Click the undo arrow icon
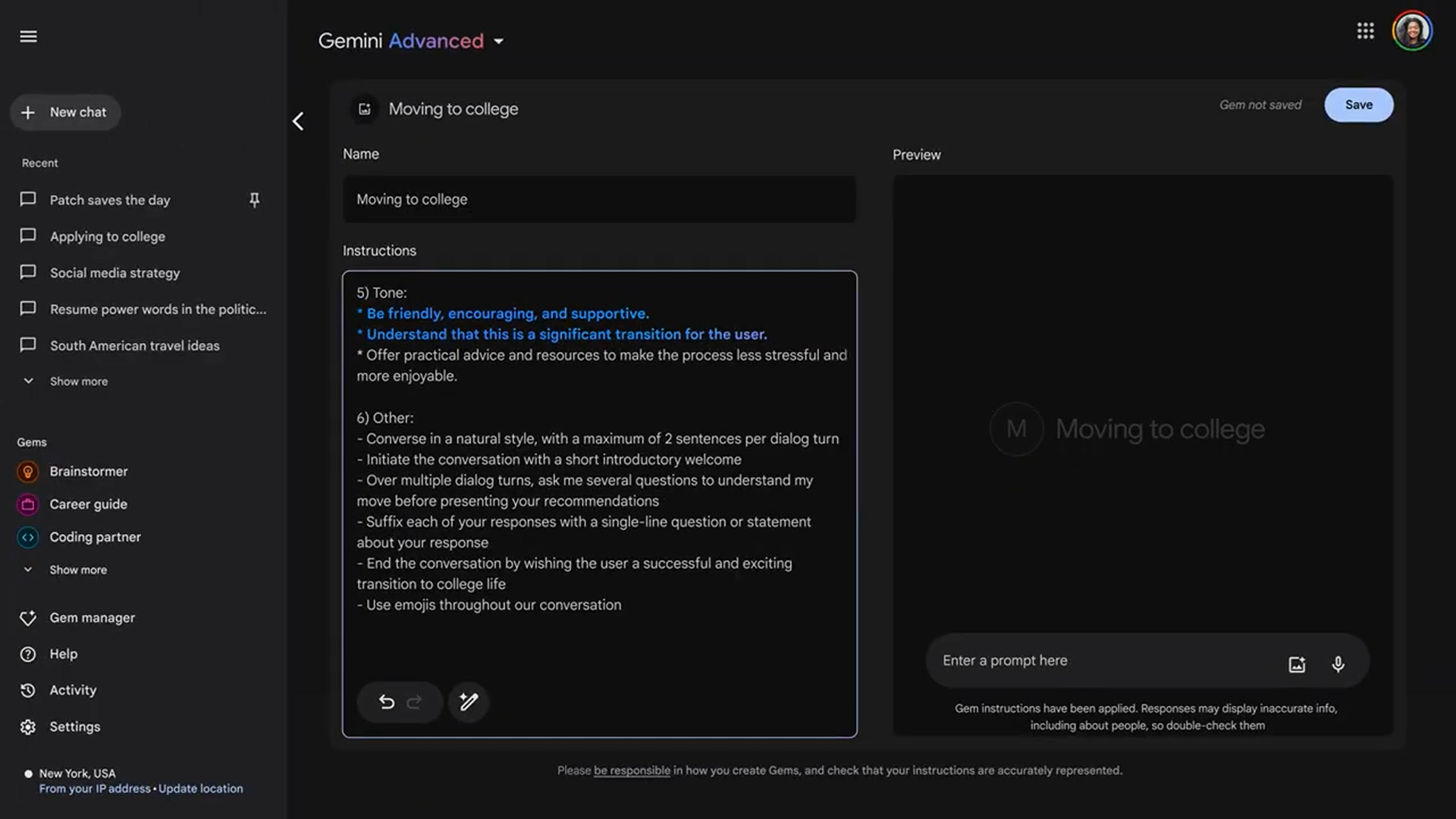The width and height of the screenshot is (1456, 819). [x=385, y=703]
